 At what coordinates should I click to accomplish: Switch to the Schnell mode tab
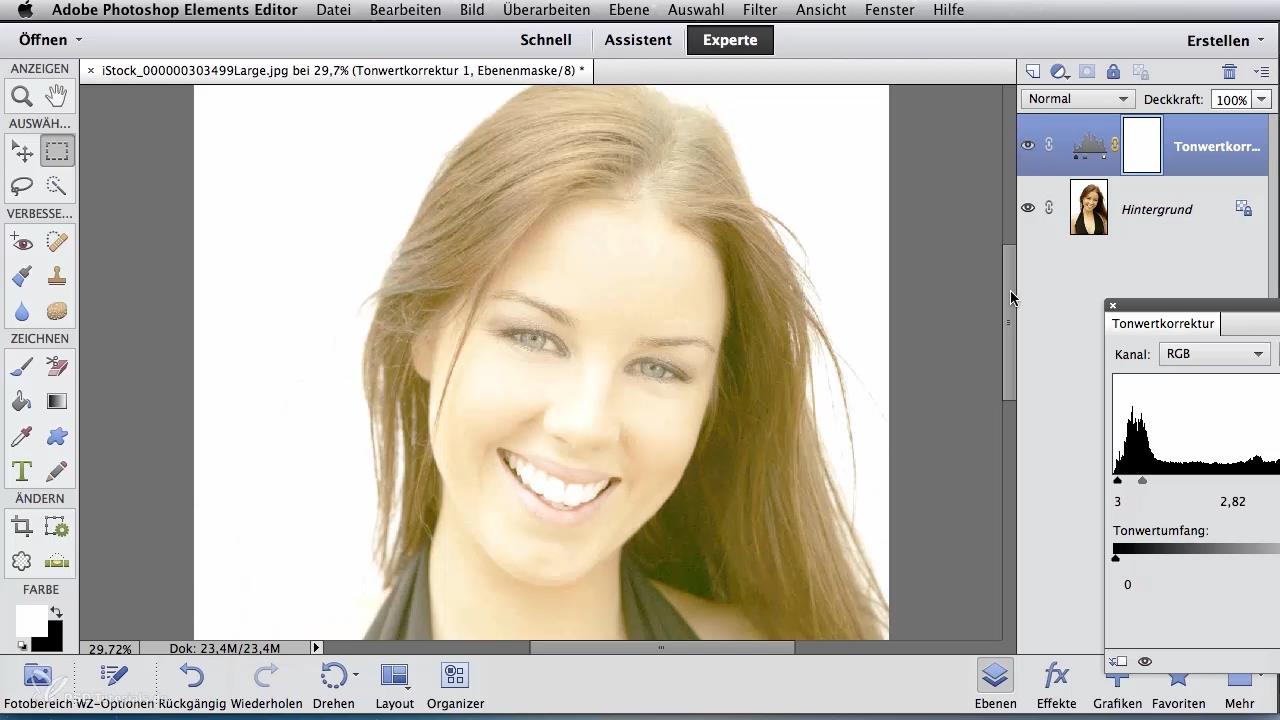click(546, 40)
